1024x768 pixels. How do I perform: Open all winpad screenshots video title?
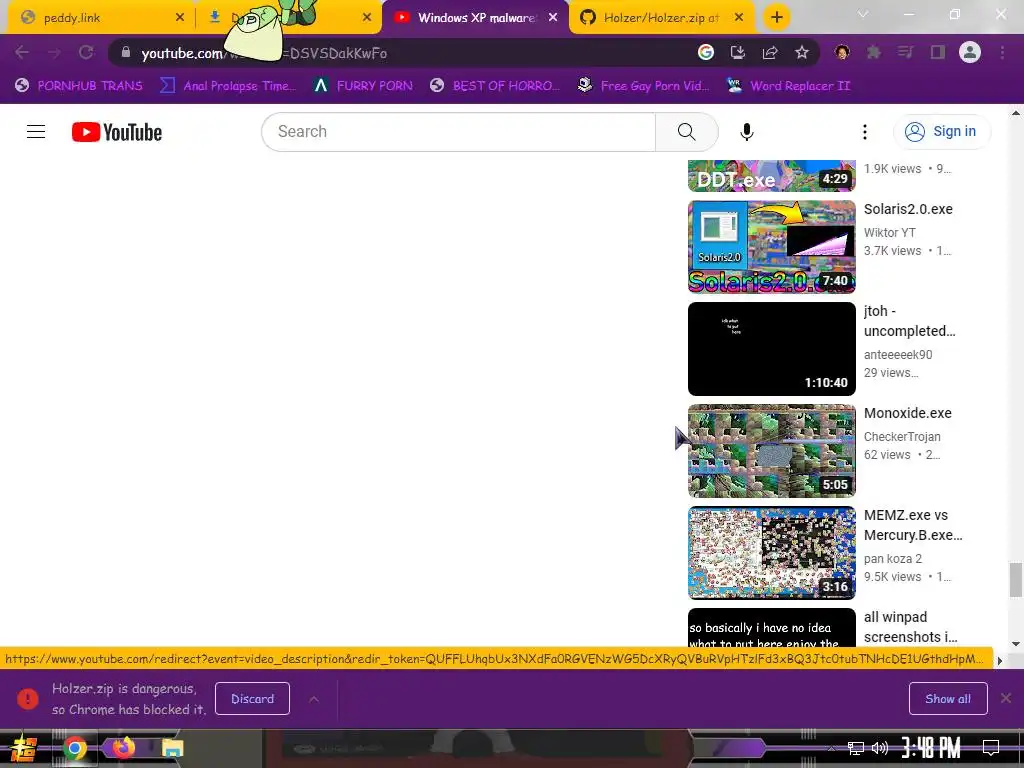(x=910, y=627)
